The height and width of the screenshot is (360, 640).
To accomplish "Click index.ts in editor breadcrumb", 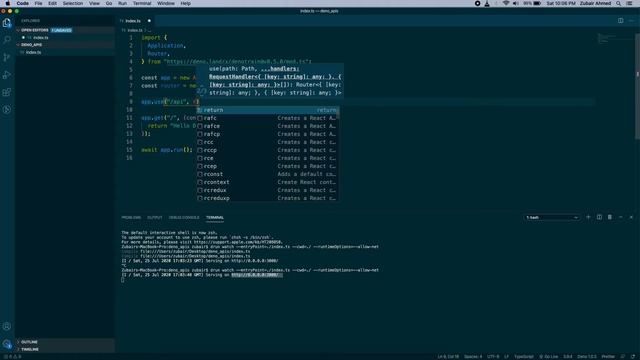I will (x=135, y=30).
